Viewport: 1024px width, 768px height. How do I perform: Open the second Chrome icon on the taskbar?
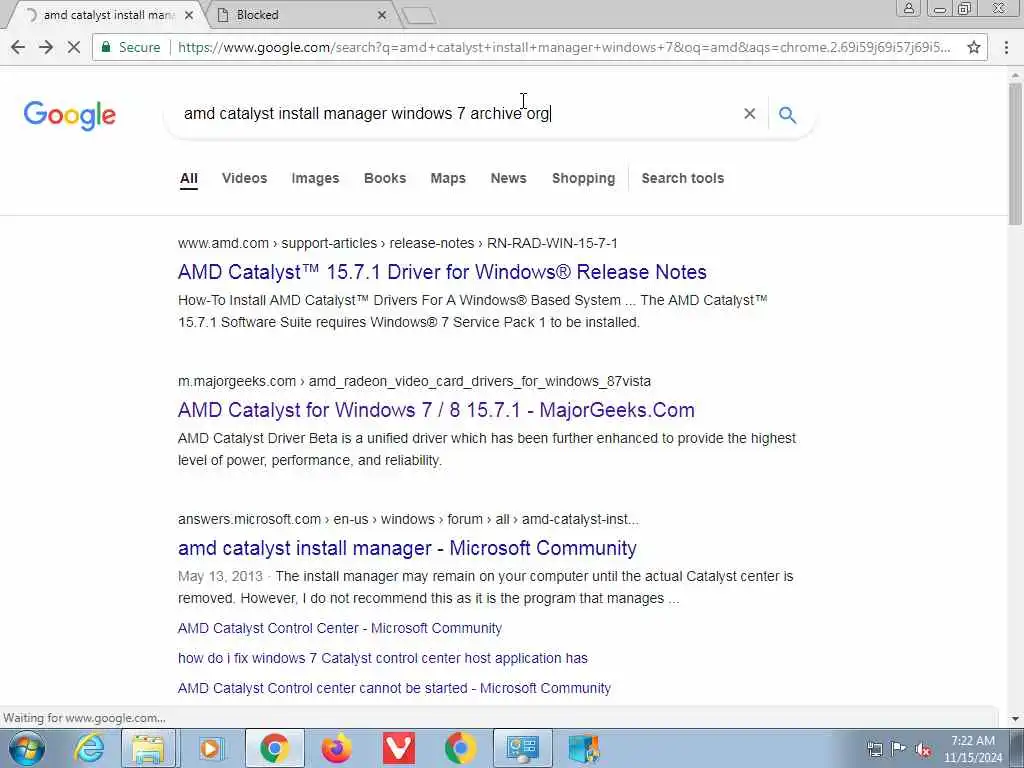point(460,748)
